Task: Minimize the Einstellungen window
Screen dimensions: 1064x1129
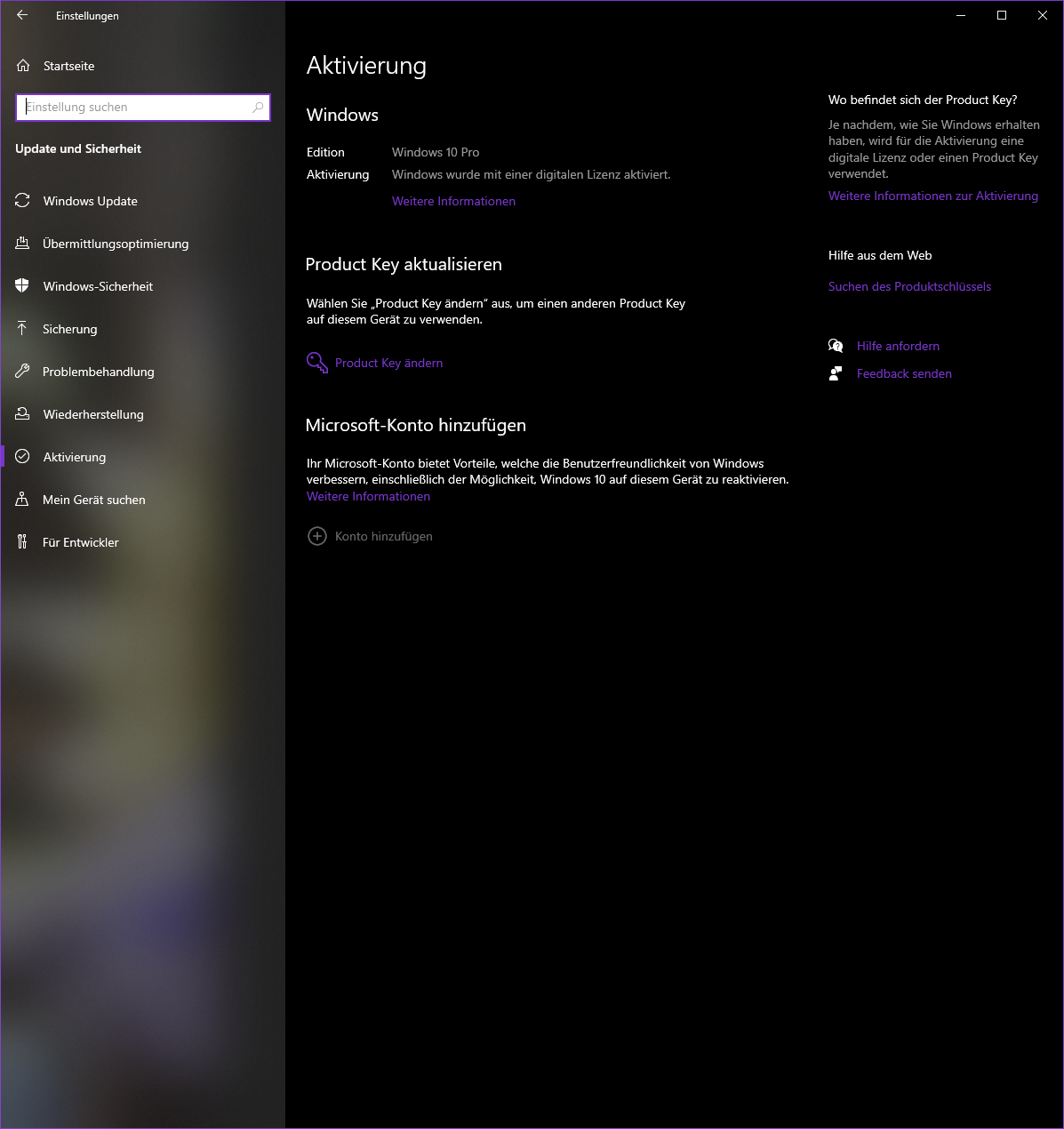Action: pyautogui.click(x=961, y=15)
